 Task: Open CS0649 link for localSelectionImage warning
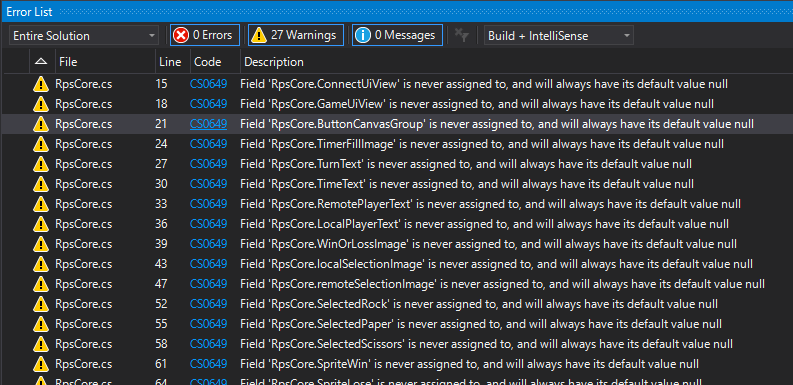[208, 264]
